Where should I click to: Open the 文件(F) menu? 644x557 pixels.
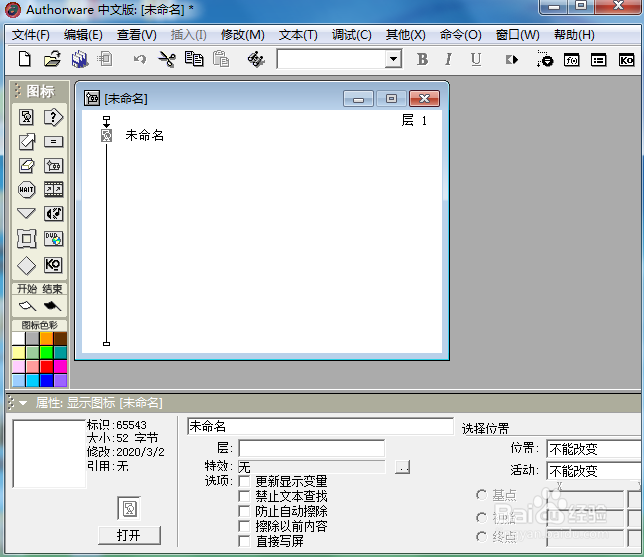pos(31,35)
